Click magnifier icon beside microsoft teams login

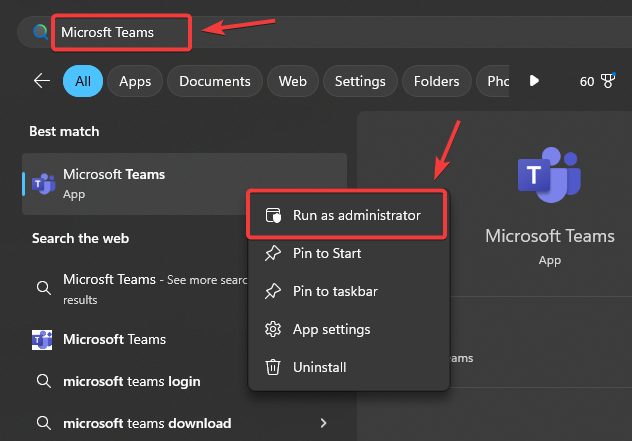[44, 381]
